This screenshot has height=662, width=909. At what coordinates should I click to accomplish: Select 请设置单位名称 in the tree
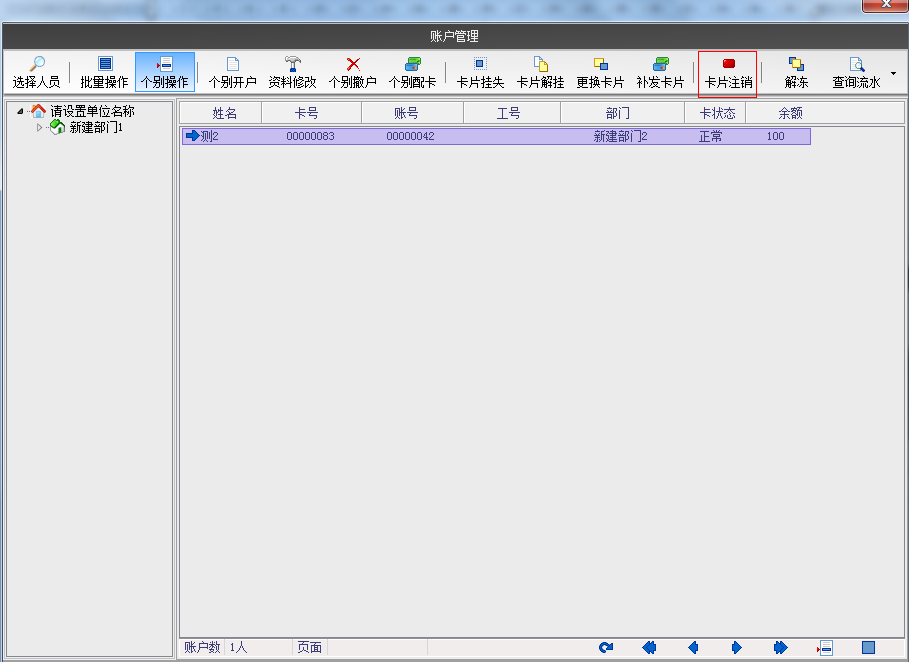(92, 111)
